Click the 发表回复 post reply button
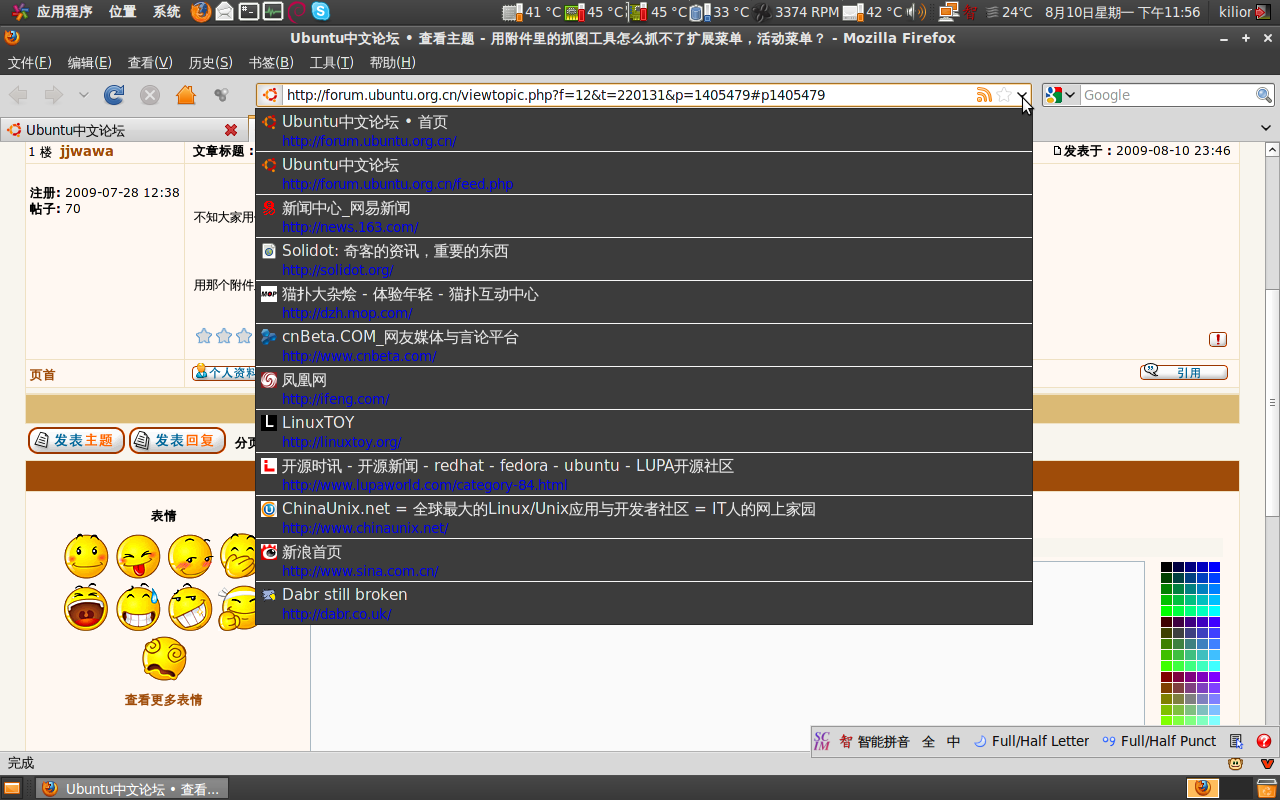 point(177,440)
